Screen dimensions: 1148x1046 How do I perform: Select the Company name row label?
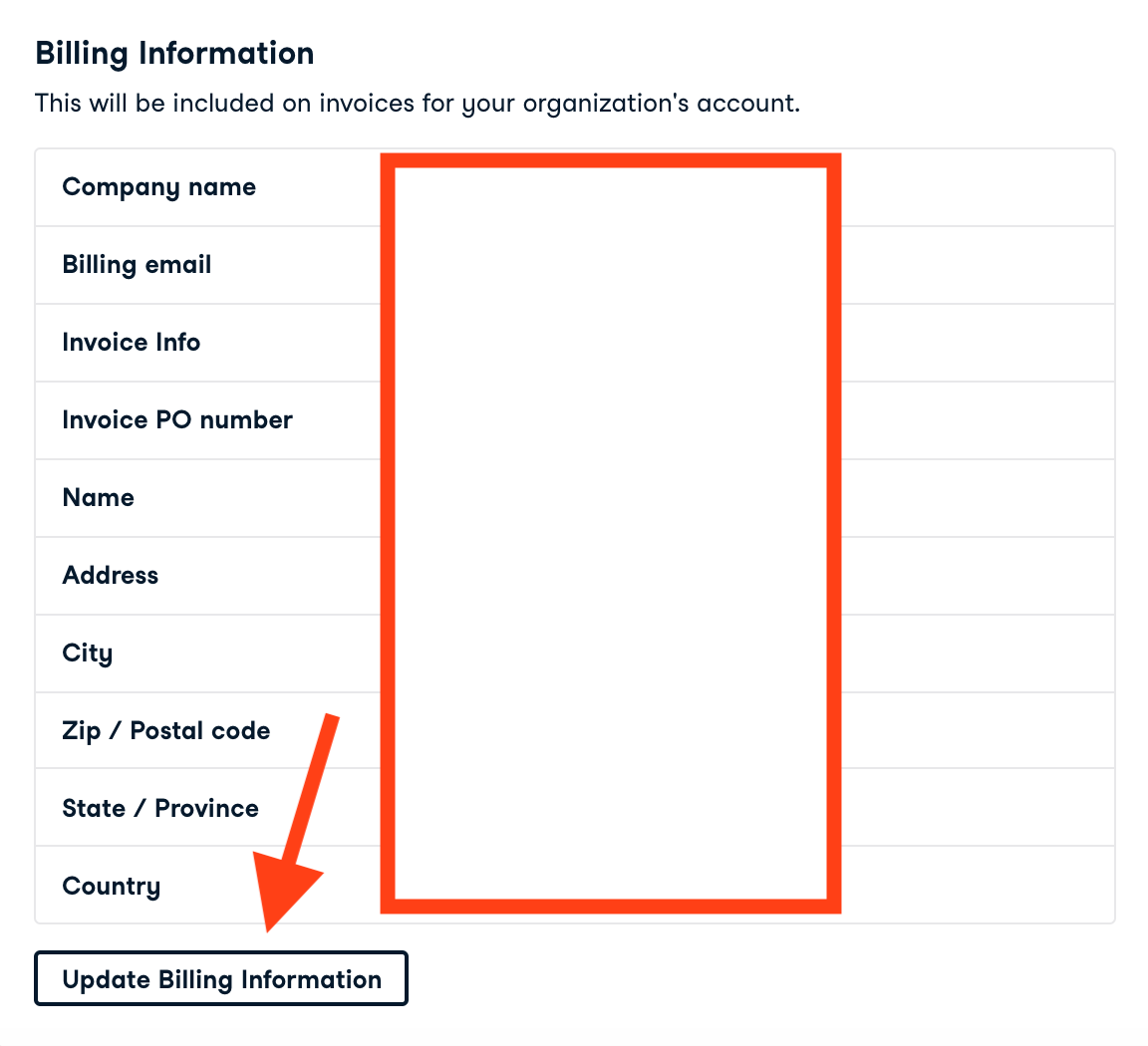[x=158, y=187]
